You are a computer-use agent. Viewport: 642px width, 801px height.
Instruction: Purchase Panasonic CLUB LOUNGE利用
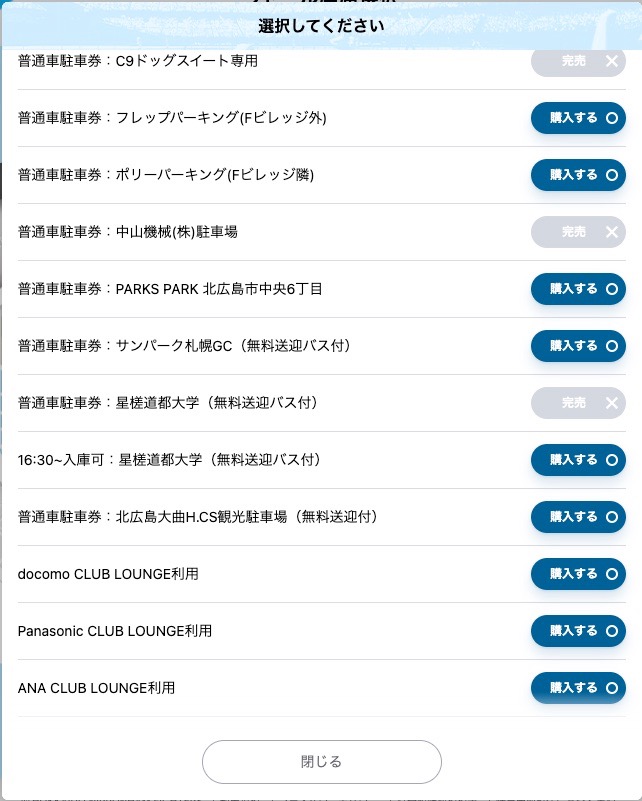click(578, 631)
